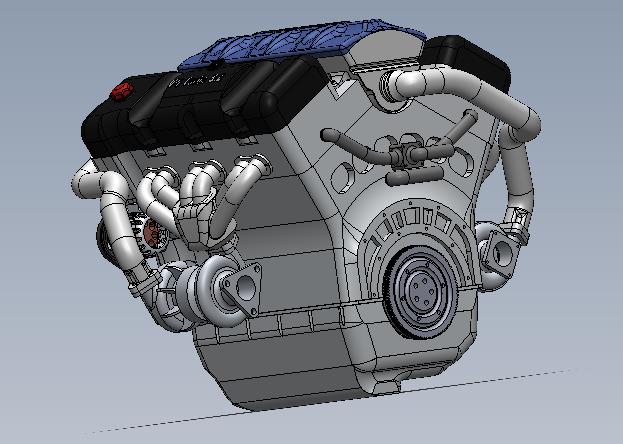Select the red oil filler cap
The image size is (623, 444).
(122, 91)
